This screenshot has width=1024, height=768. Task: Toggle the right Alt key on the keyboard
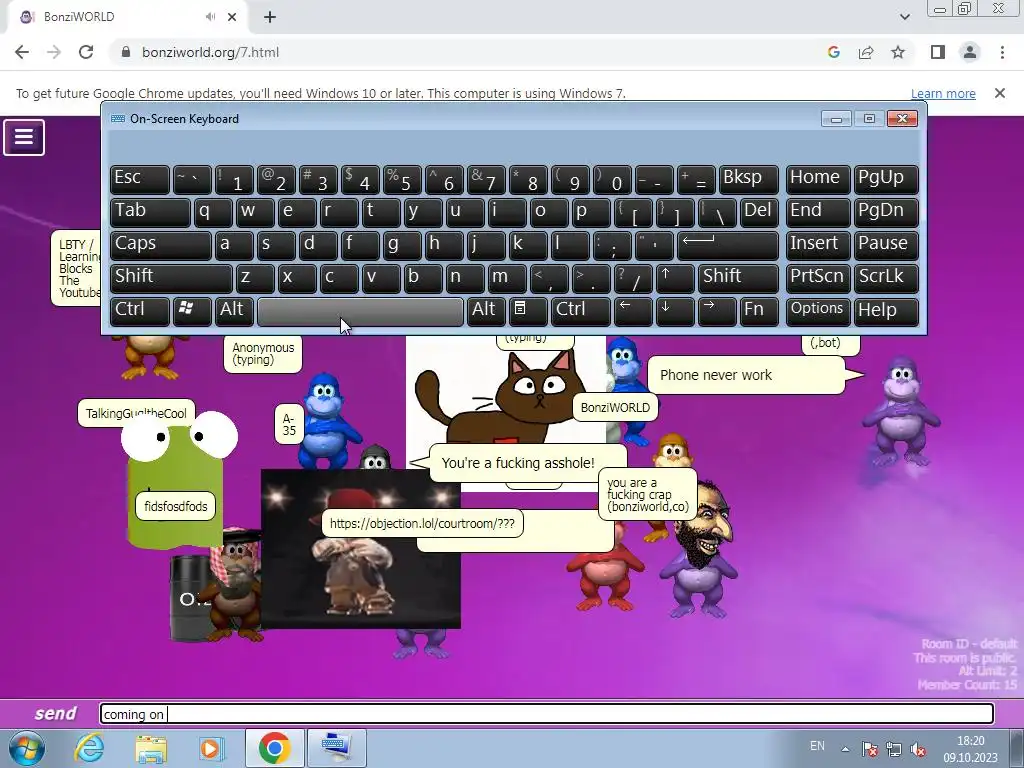click(x=486, y=310)
